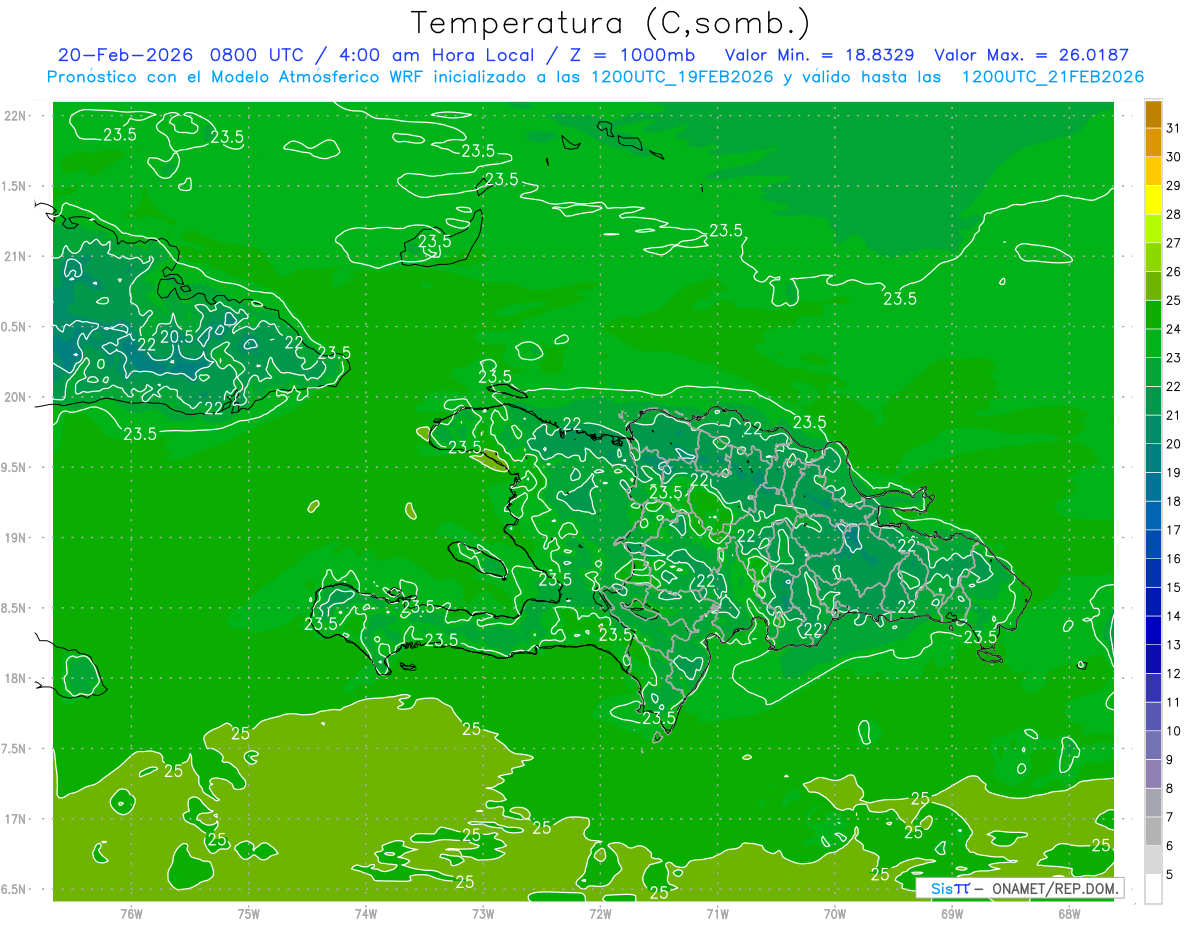Click the '70W' longitude axis label
1200x927 pixels.
tap(835, 913)
